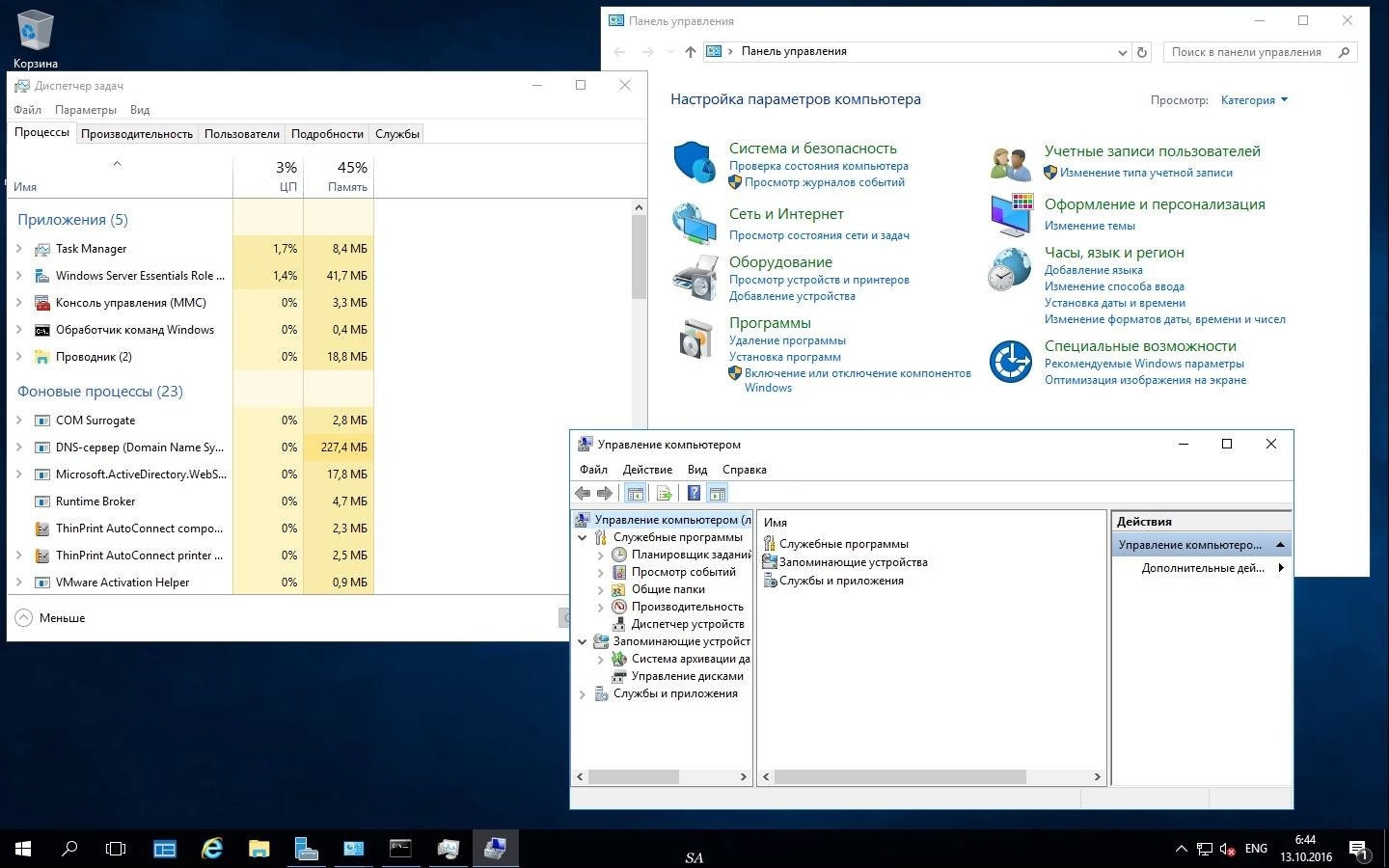Image resolution: width=1389 pixels, height=868 pixels.
Task: Open the Clock, Language and Region icon
Action: click(x=1010, y=269)
